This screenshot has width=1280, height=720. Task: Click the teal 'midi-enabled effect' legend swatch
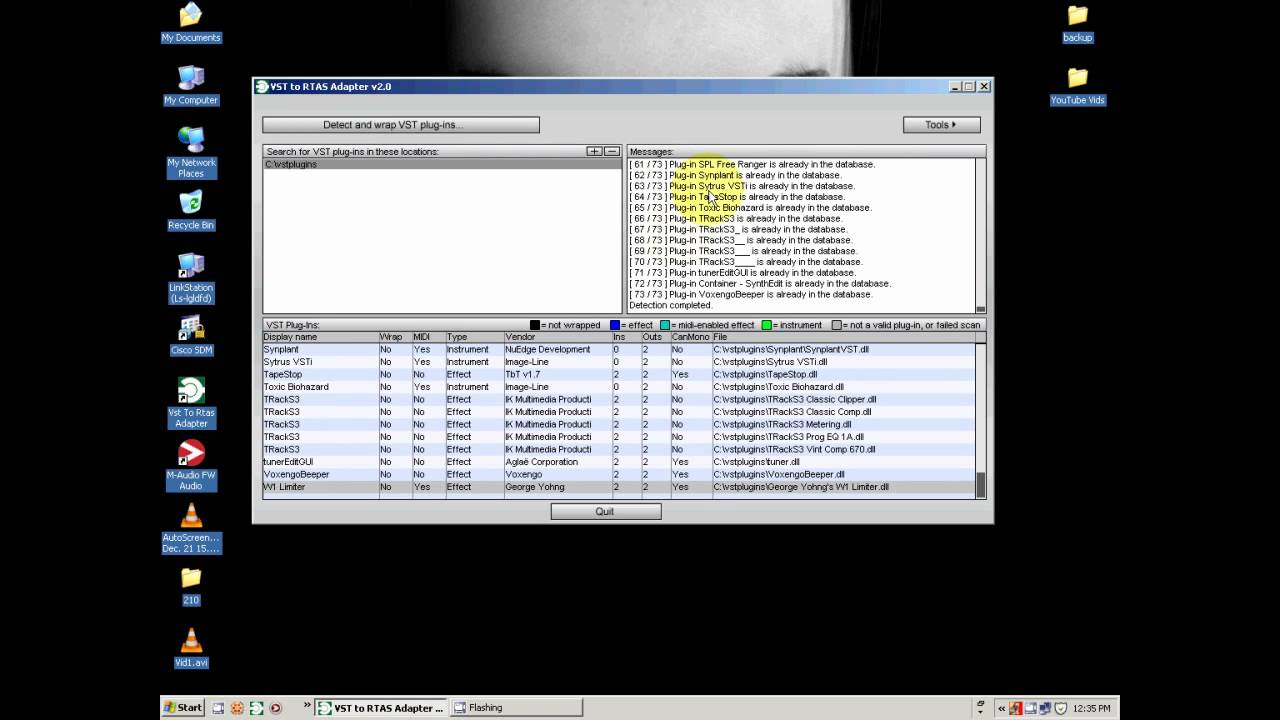tap(665, 325)
